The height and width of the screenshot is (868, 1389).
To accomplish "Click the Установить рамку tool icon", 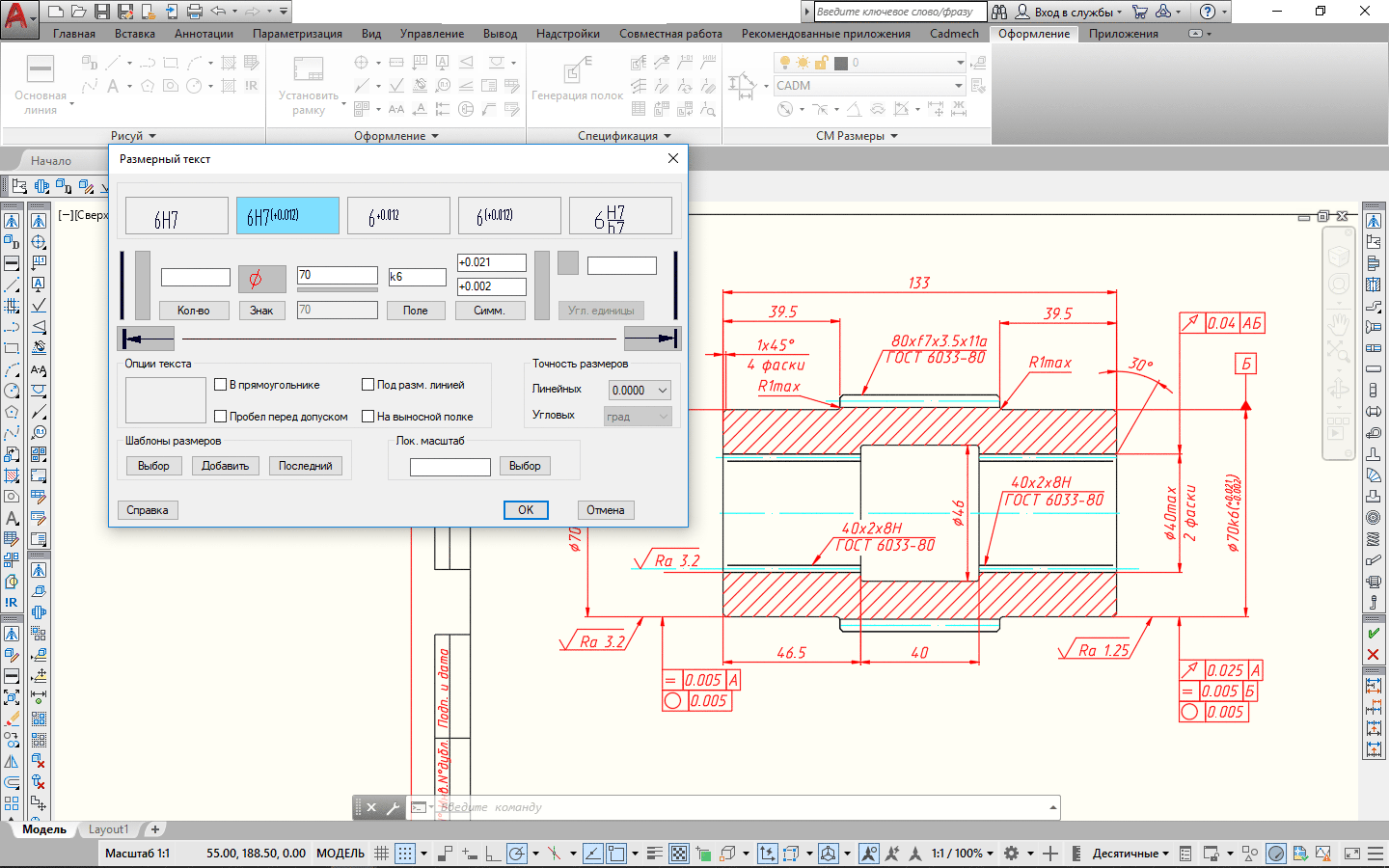I will click(309, 70).
